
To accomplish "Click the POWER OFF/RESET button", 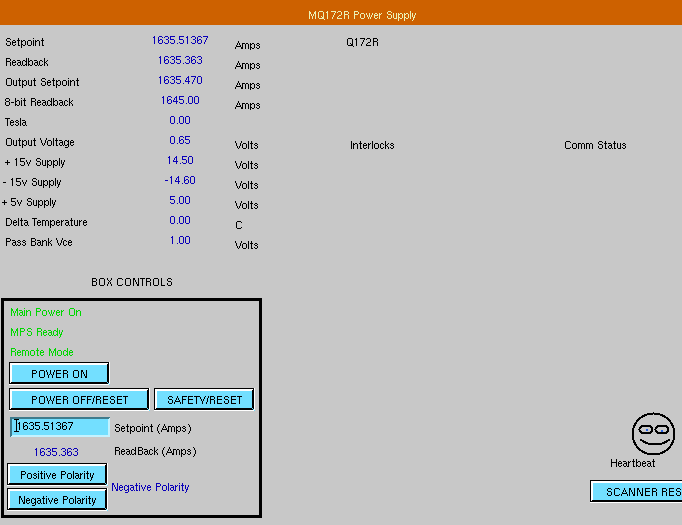I will pyautogui.click(x=79, y=400).
